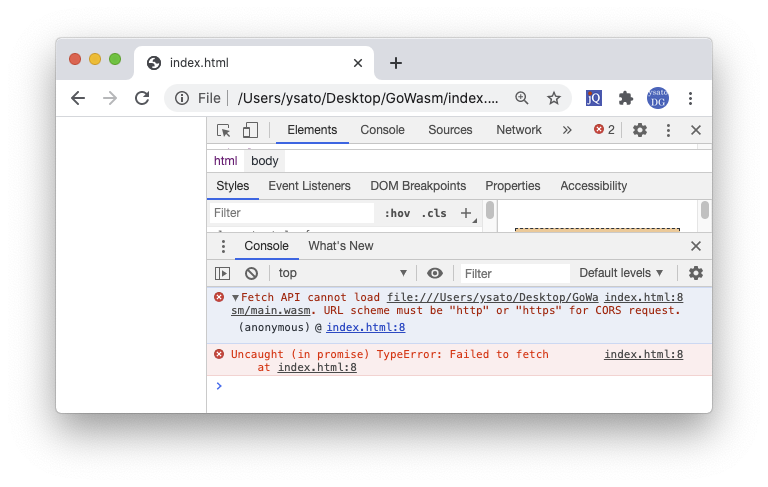The image size is (768, 487).
Task: Click the console Filter input field
Action: tap(514, 273)
